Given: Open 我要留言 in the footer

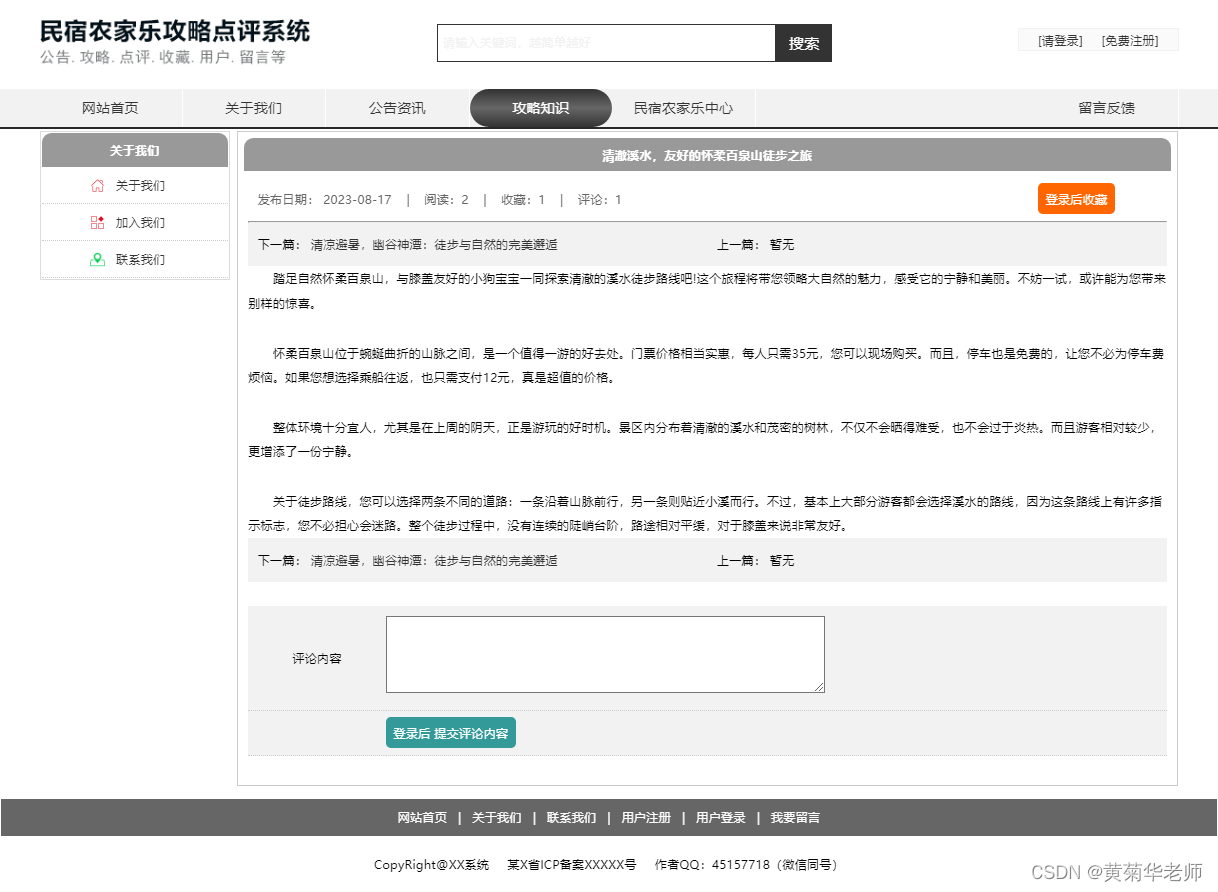Looking at the screenshot, I should pyautogui.click(x=794, y=817).
